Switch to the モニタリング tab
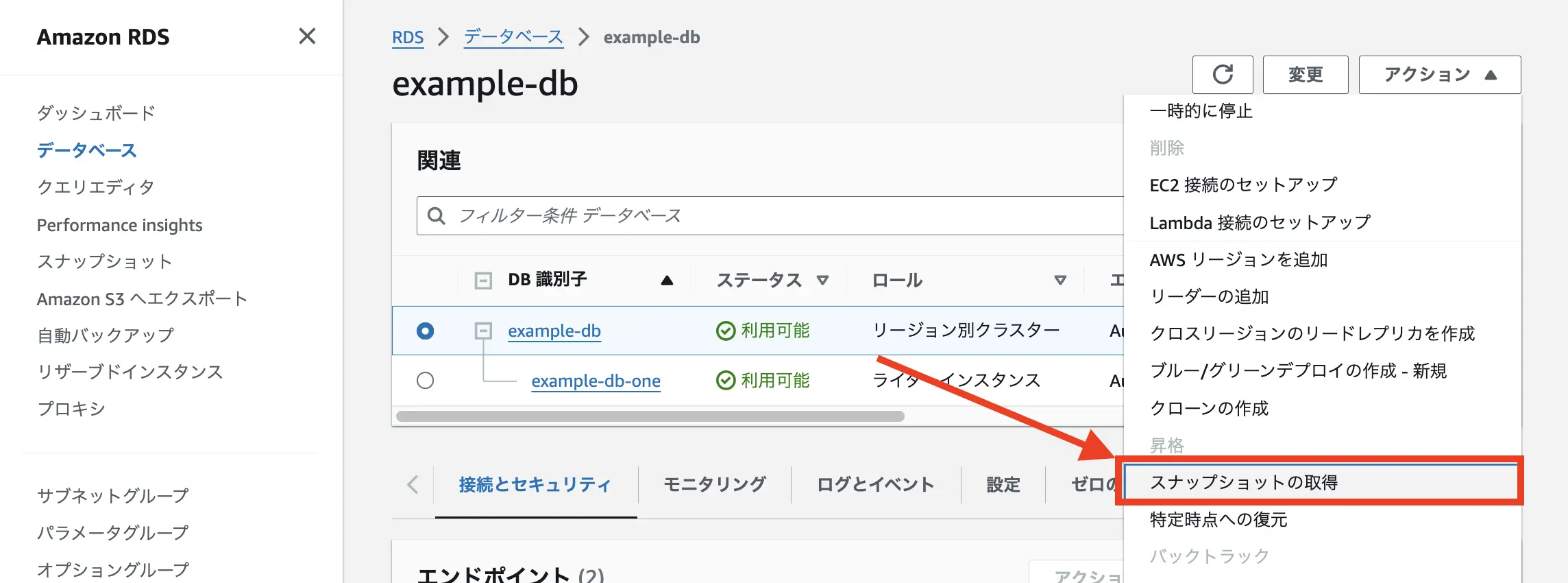 pos(714,485)
